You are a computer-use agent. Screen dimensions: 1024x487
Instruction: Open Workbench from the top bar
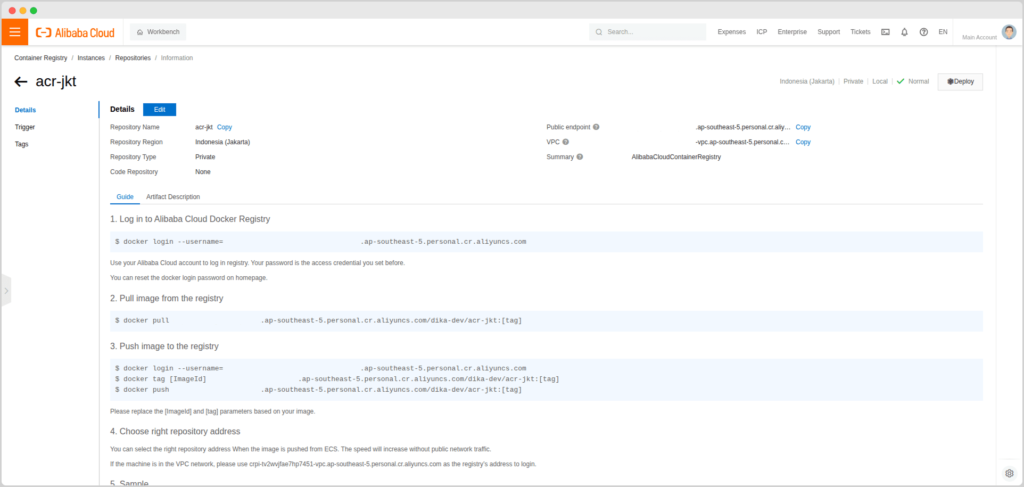point(158,32)
